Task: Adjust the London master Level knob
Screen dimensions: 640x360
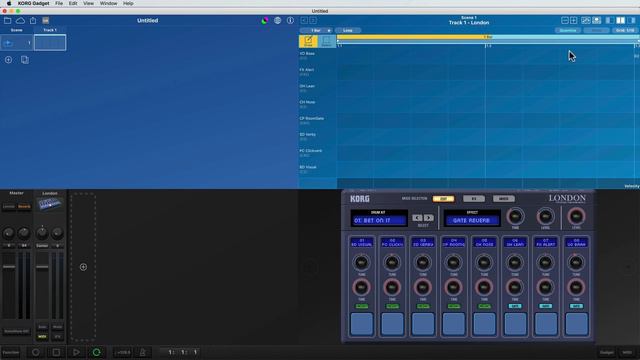Action: 576,216
